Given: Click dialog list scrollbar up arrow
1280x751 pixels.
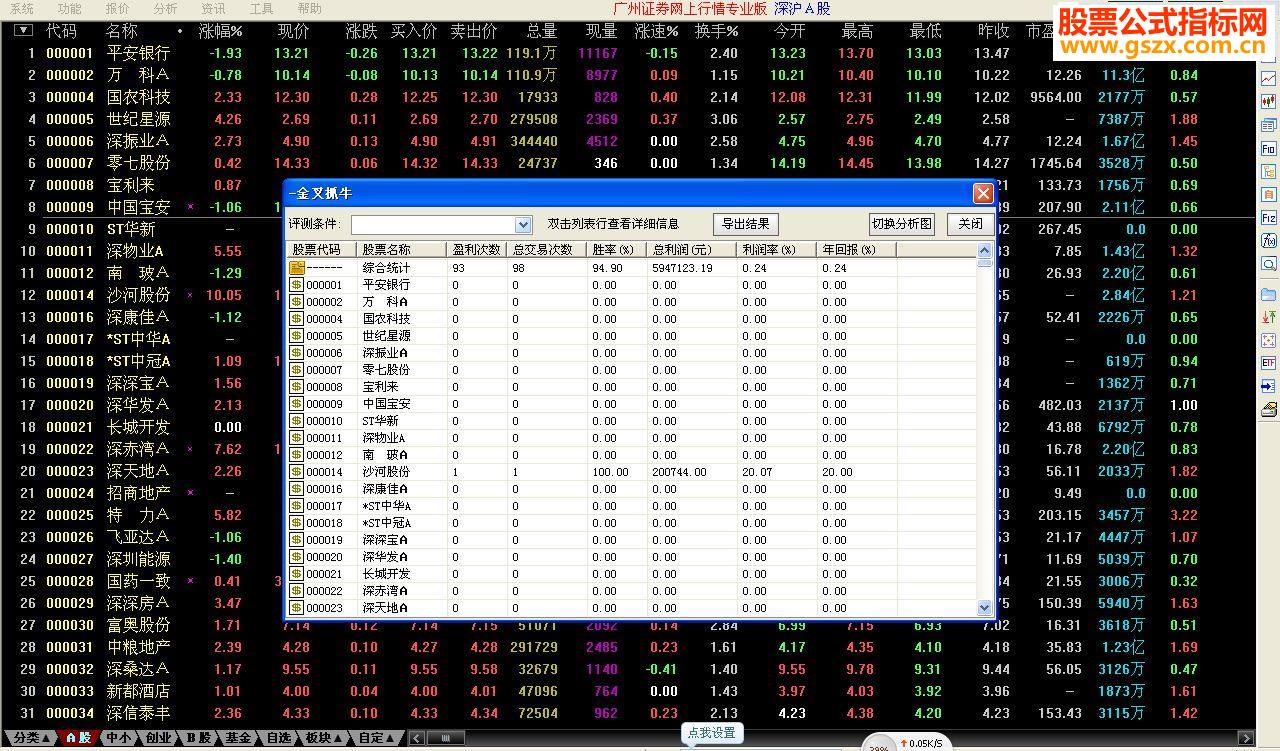Looking at the screenshot, I should tap(984, 250).
